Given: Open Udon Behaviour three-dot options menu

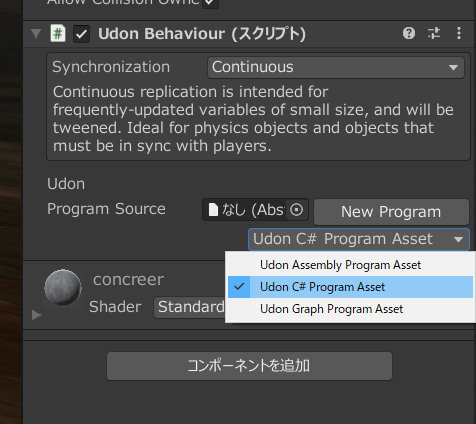Looking at the screenshot, I should pyautogui.click(x=459, y=33).
